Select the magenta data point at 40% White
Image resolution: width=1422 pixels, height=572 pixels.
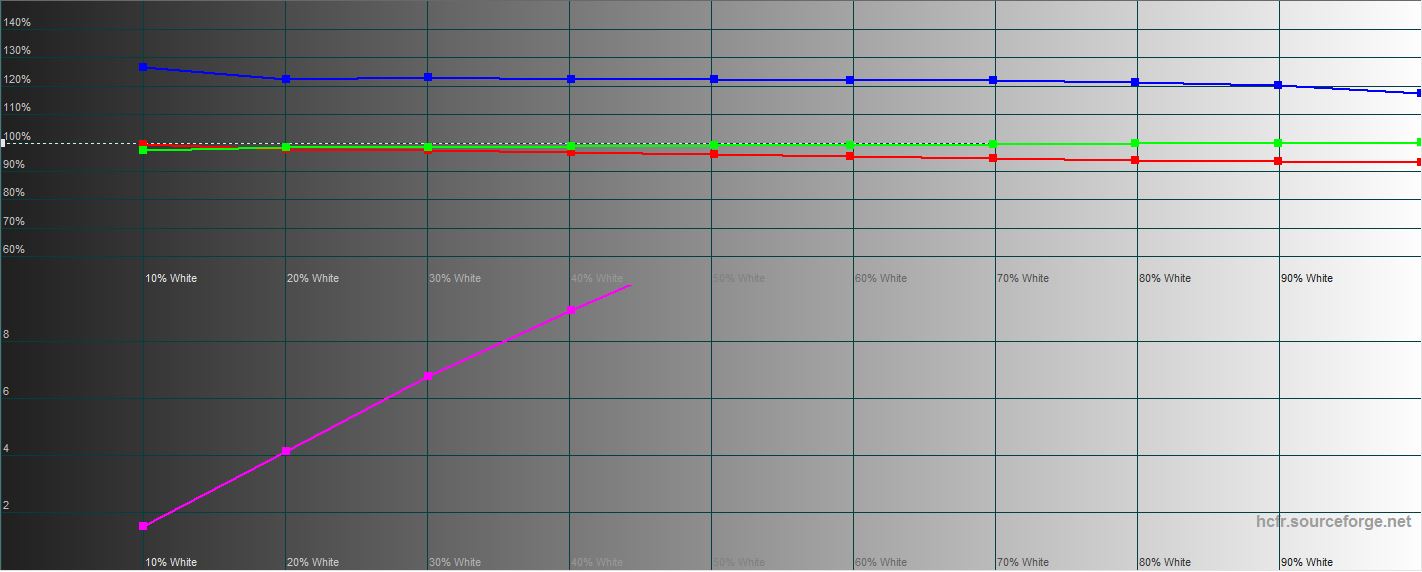click(x=571, y=310)
